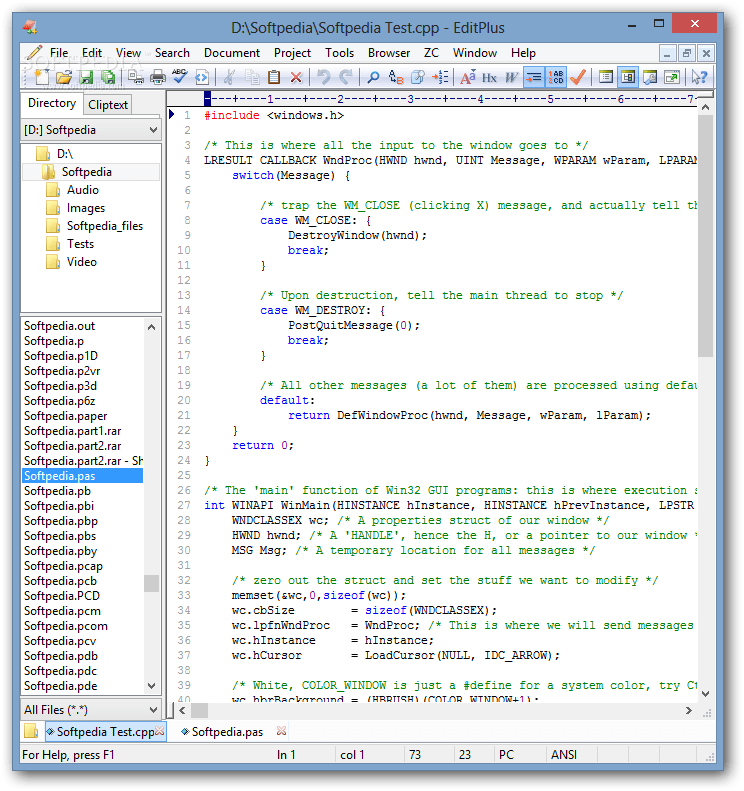Close the Softpedia Test.cpp document tab
This screenshot has width=744, height=791.
(160, 731)
